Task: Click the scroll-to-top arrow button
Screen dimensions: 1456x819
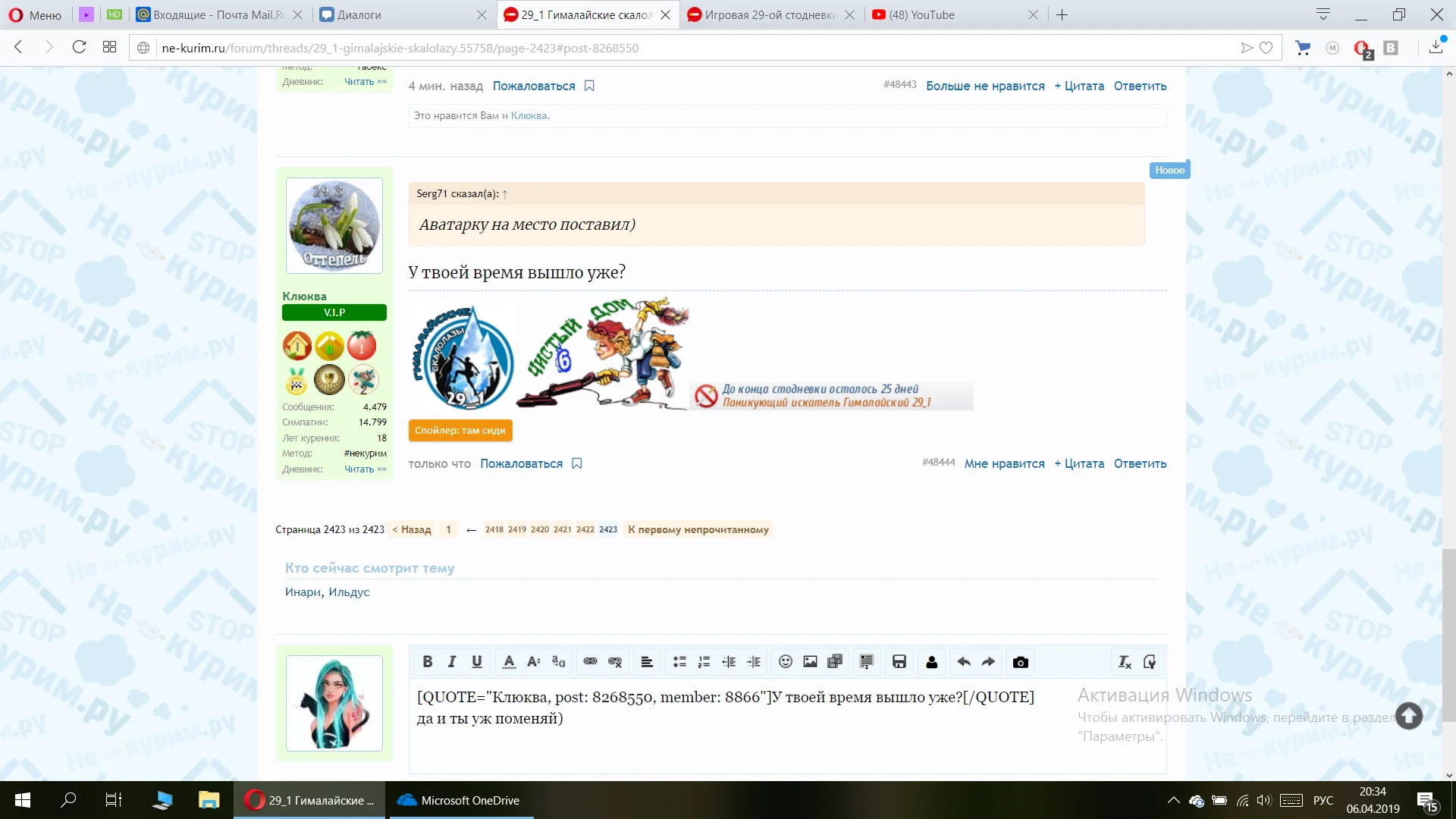Action: tap(1409, 716)
